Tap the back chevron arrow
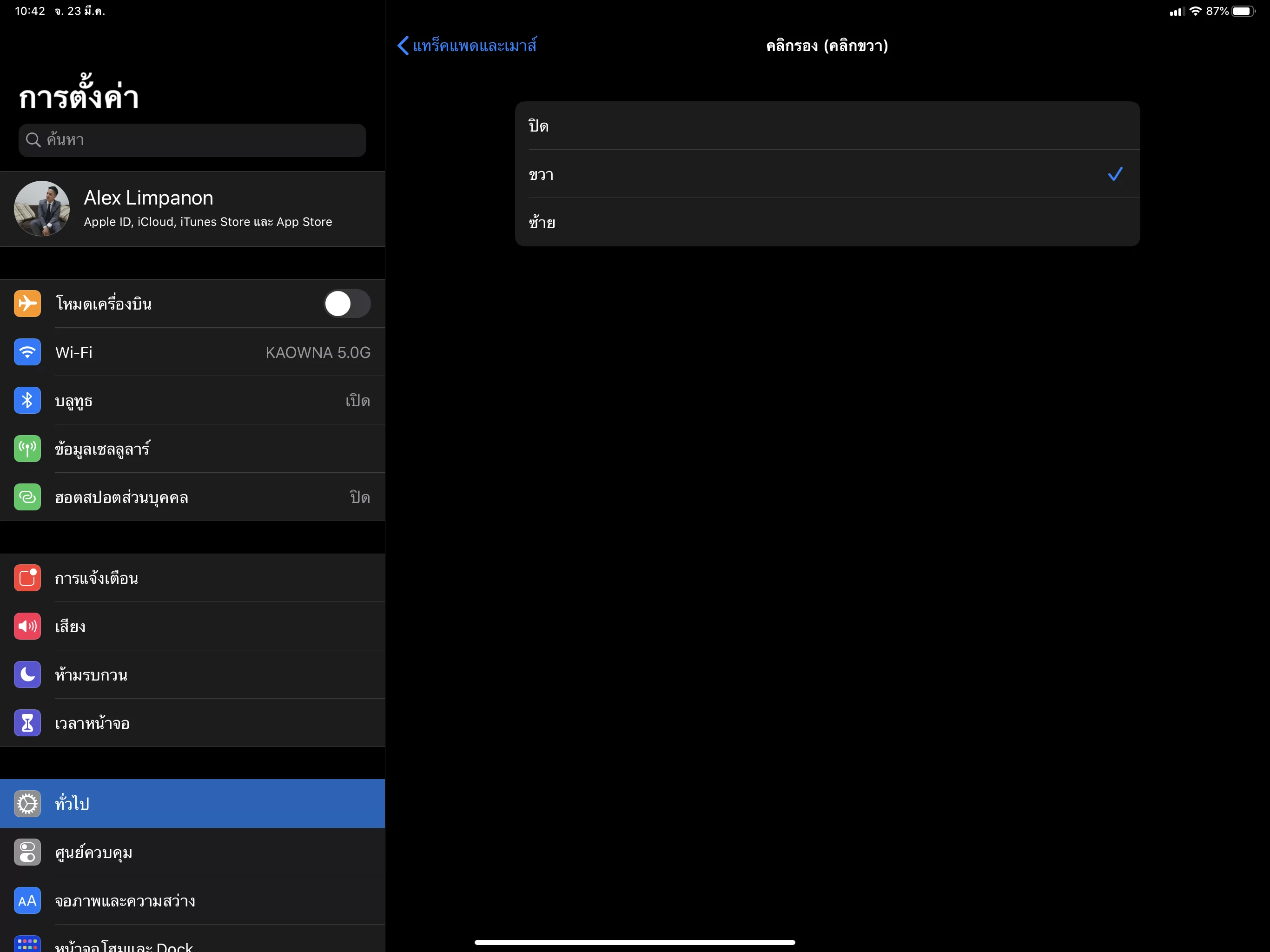The image size is (1270, 952). tap(403, 46)
